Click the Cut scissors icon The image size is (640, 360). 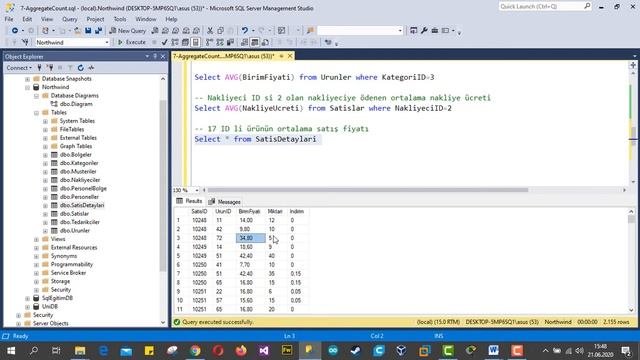pos(210,31)
